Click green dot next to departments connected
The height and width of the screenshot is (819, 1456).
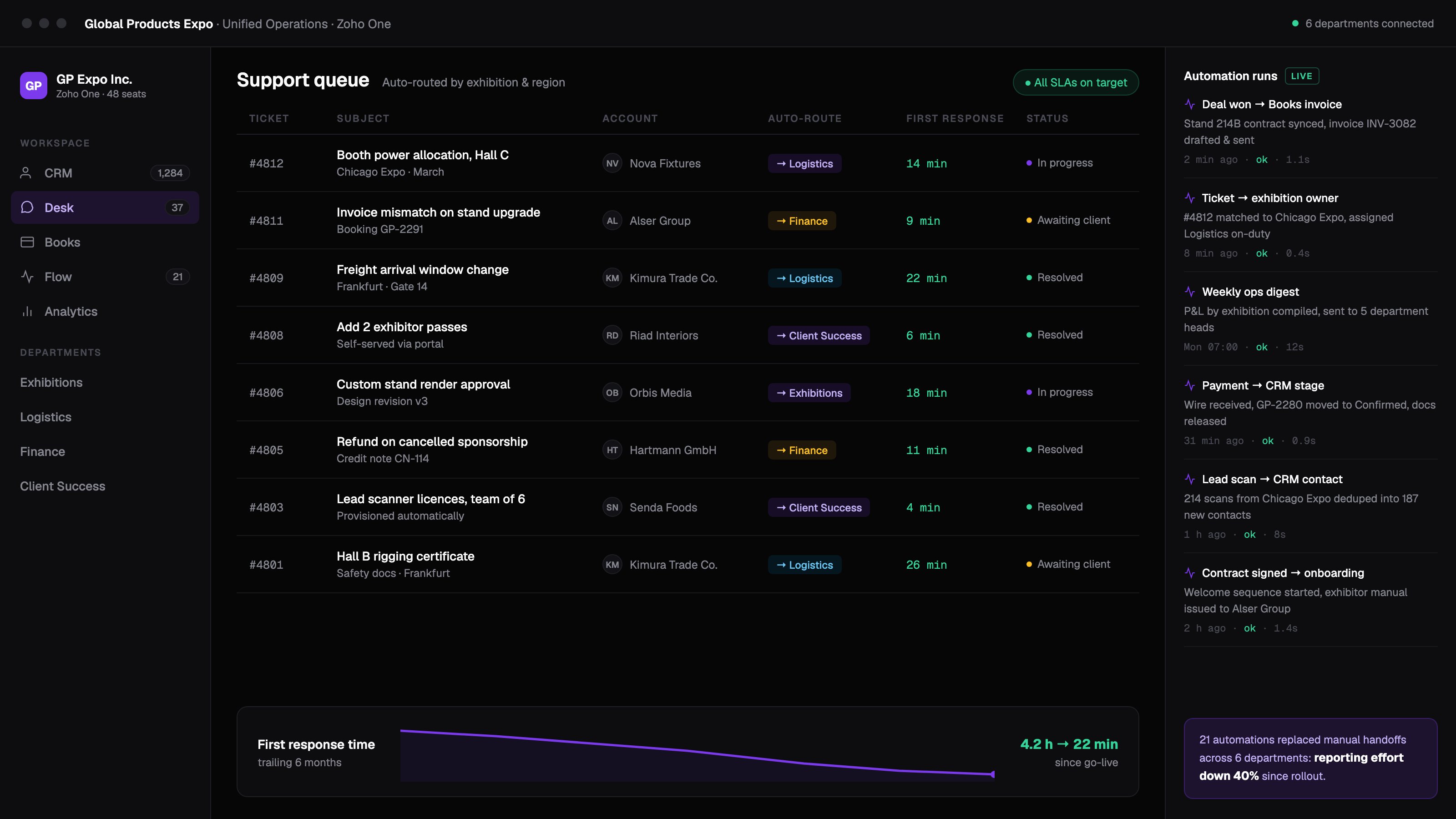(1295, 23)
